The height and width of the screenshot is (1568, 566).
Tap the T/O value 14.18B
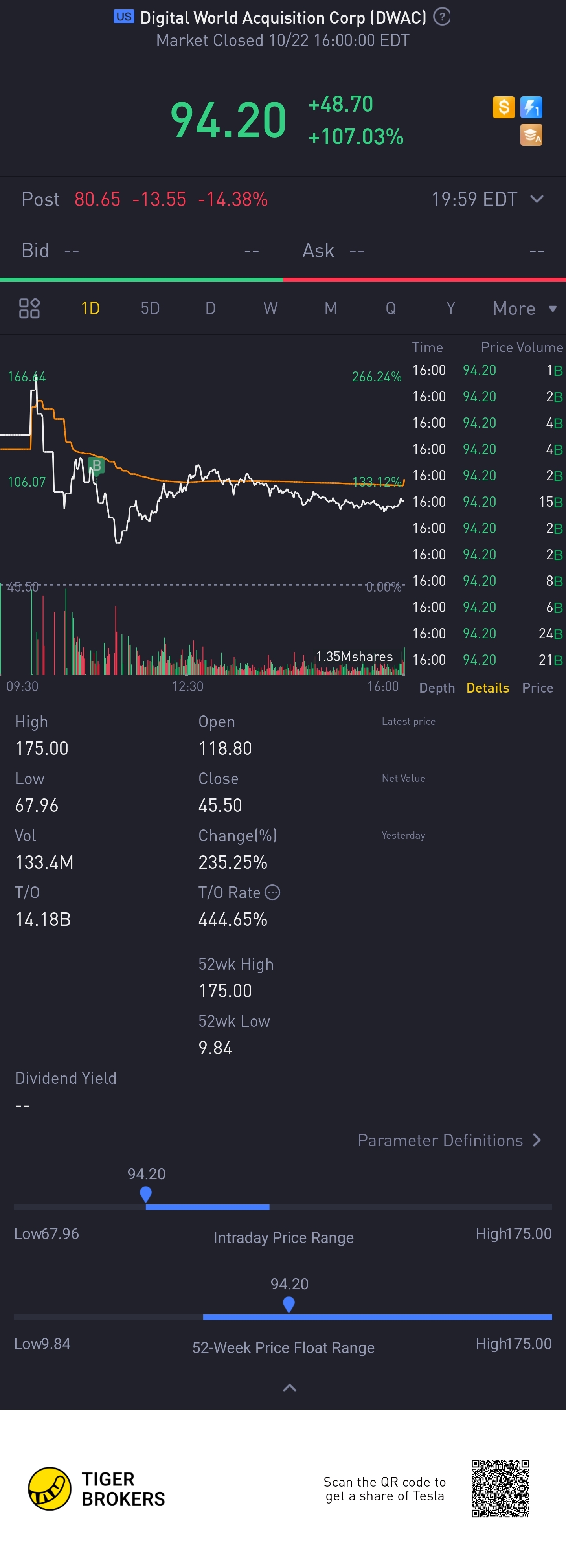coord(42,919)
